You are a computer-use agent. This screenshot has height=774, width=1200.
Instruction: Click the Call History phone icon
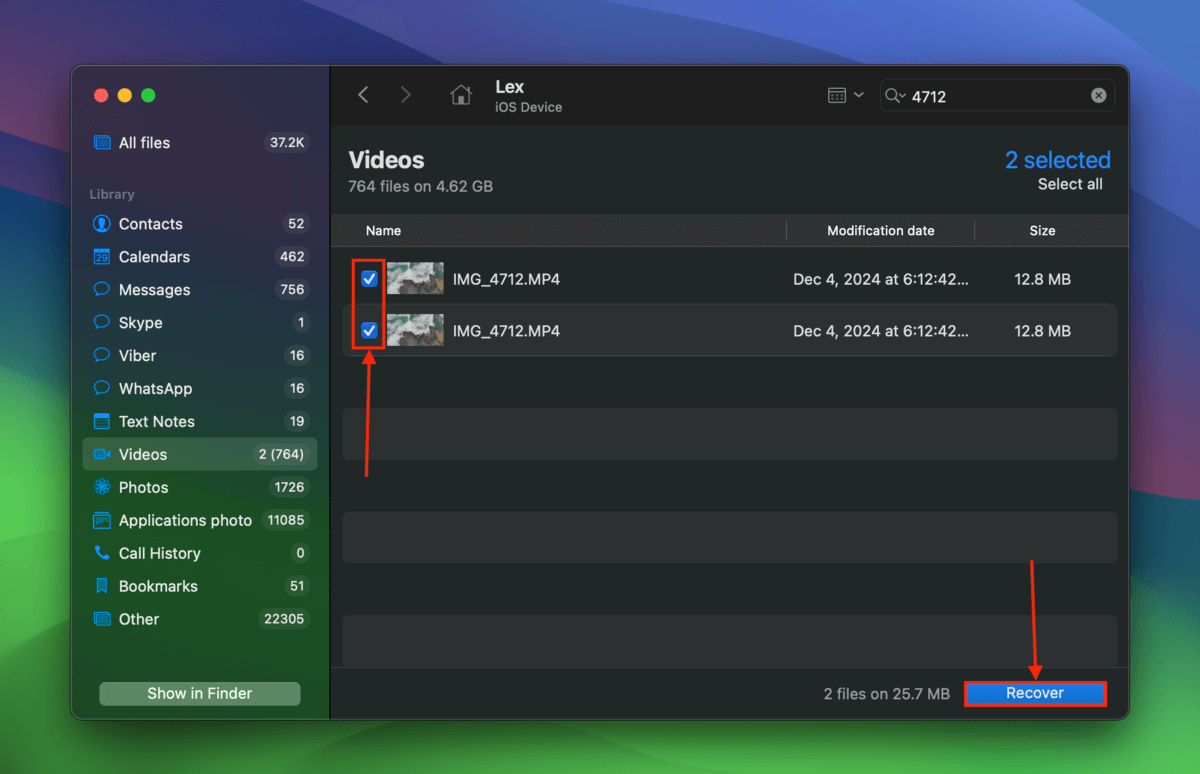pyautogui.click(x=101, y=553)
